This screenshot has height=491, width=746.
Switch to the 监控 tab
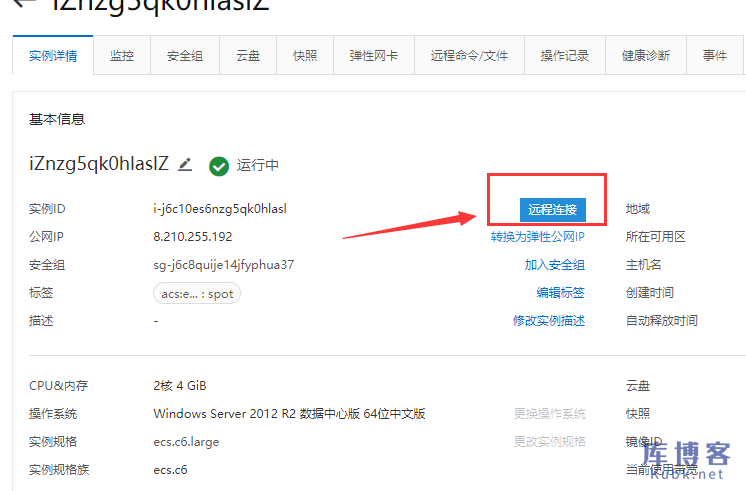(122, 55)
